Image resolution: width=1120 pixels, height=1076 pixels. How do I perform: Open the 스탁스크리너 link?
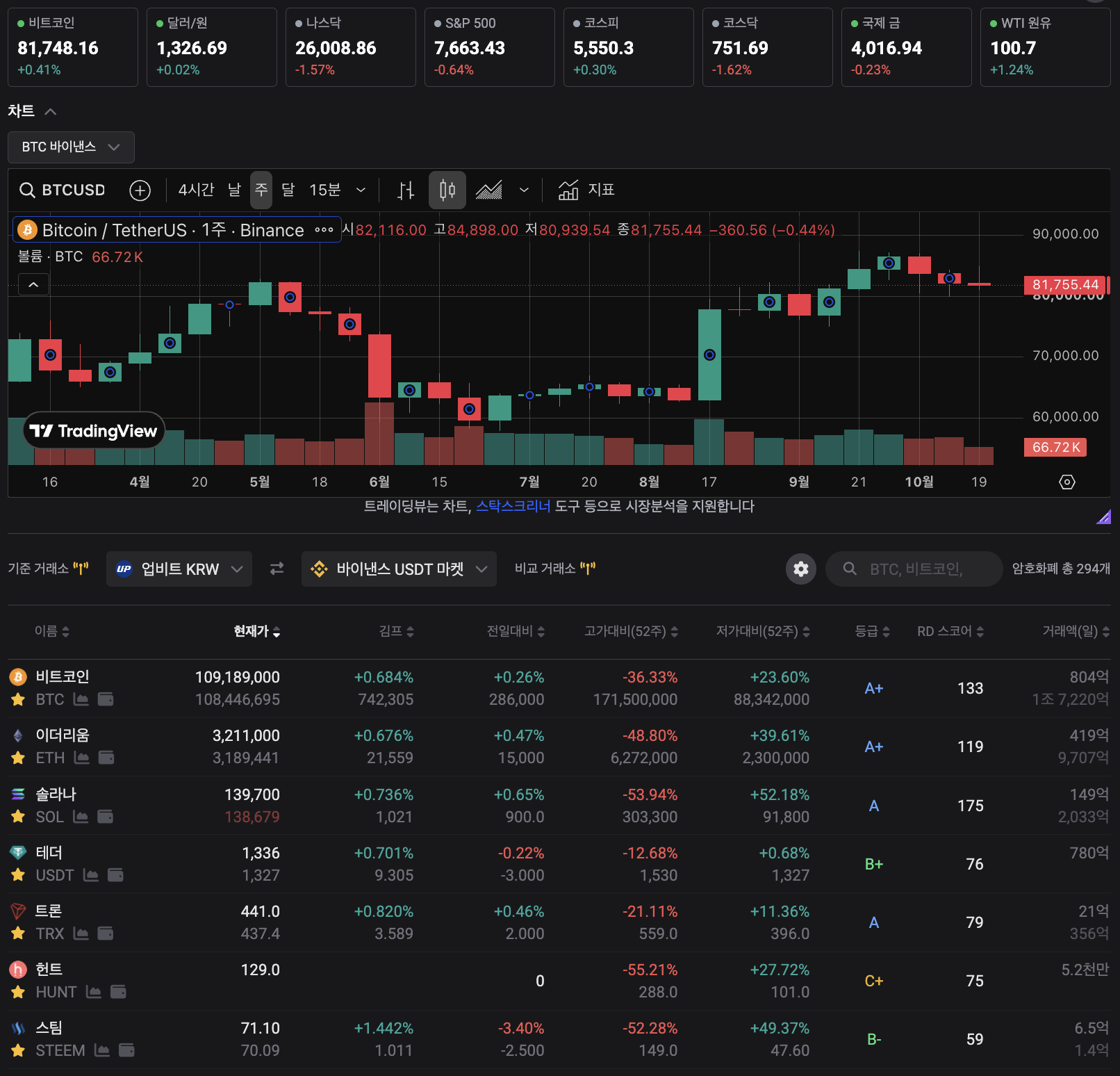click(513, 506)
